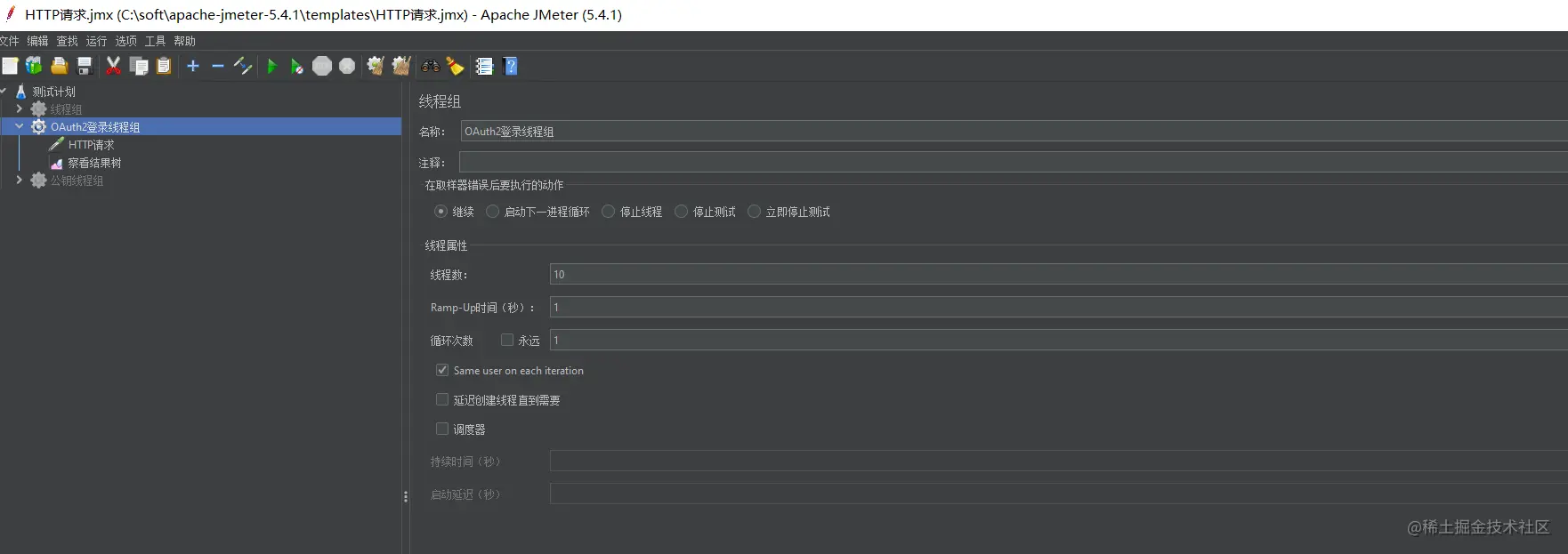Click the pipette icon beside HTTP请求
Screen dimensions: 1568x554
click(57, 145)
